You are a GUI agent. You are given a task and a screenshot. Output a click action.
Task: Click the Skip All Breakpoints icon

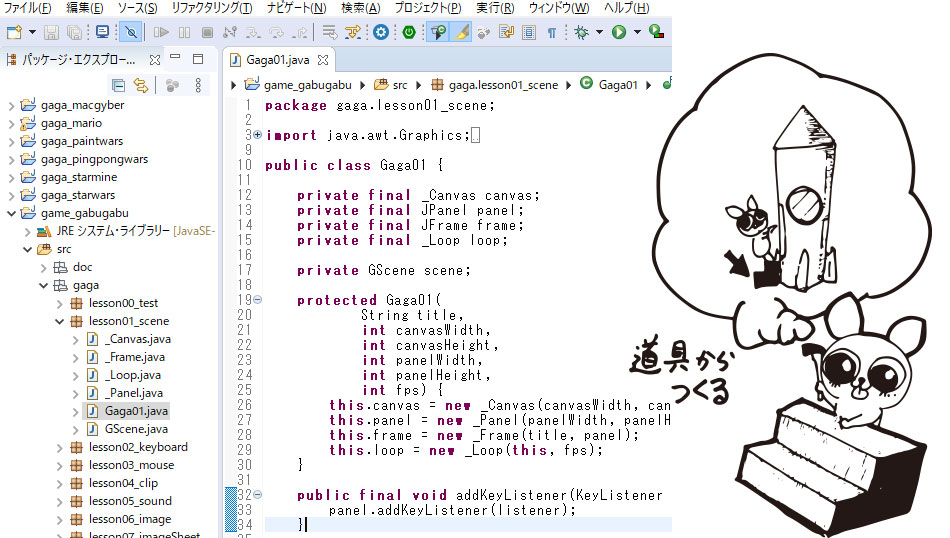(130, 32)
